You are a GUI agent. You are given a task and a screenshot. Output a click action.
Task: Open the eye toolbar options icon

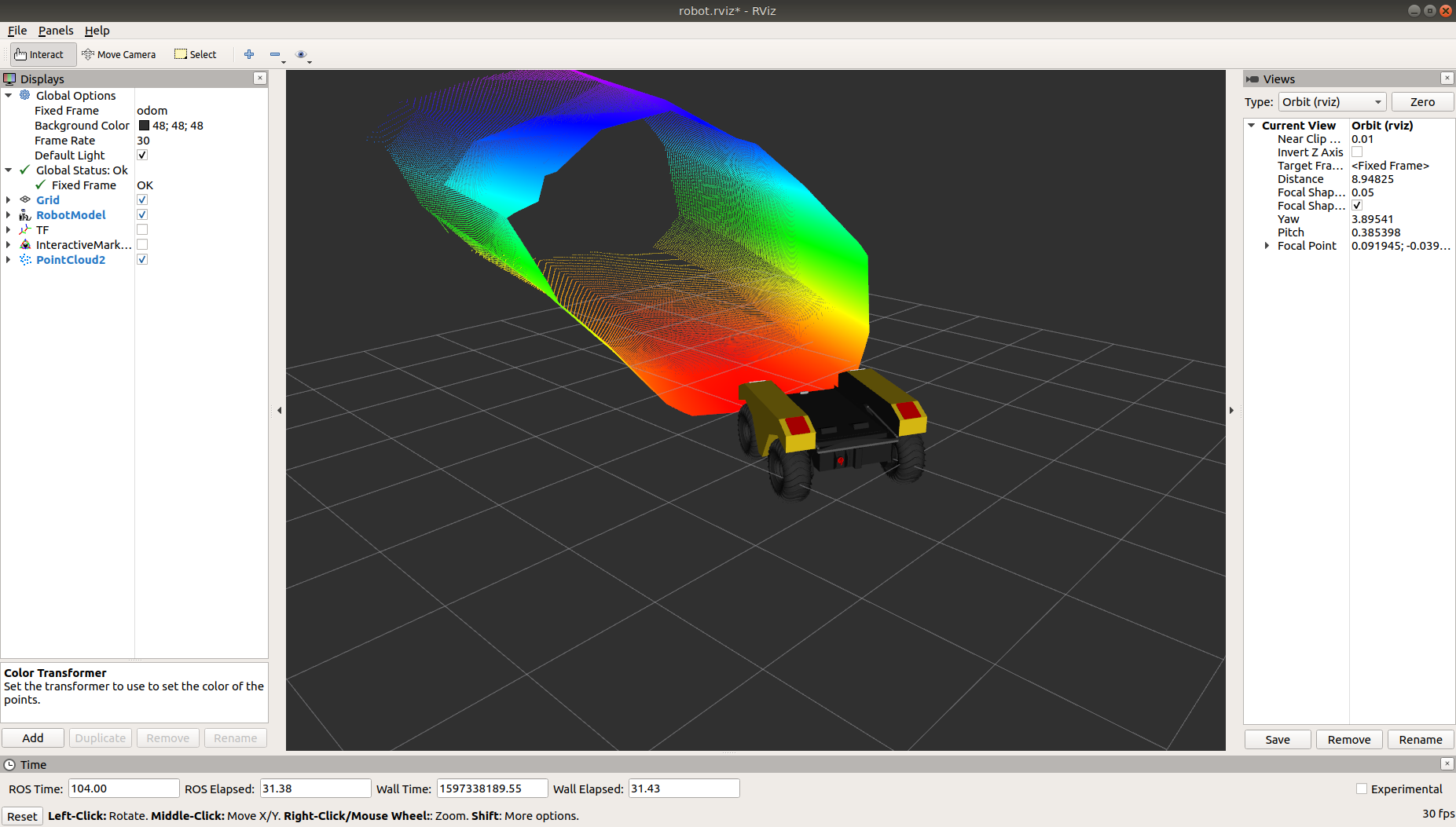tap(301, 54)
